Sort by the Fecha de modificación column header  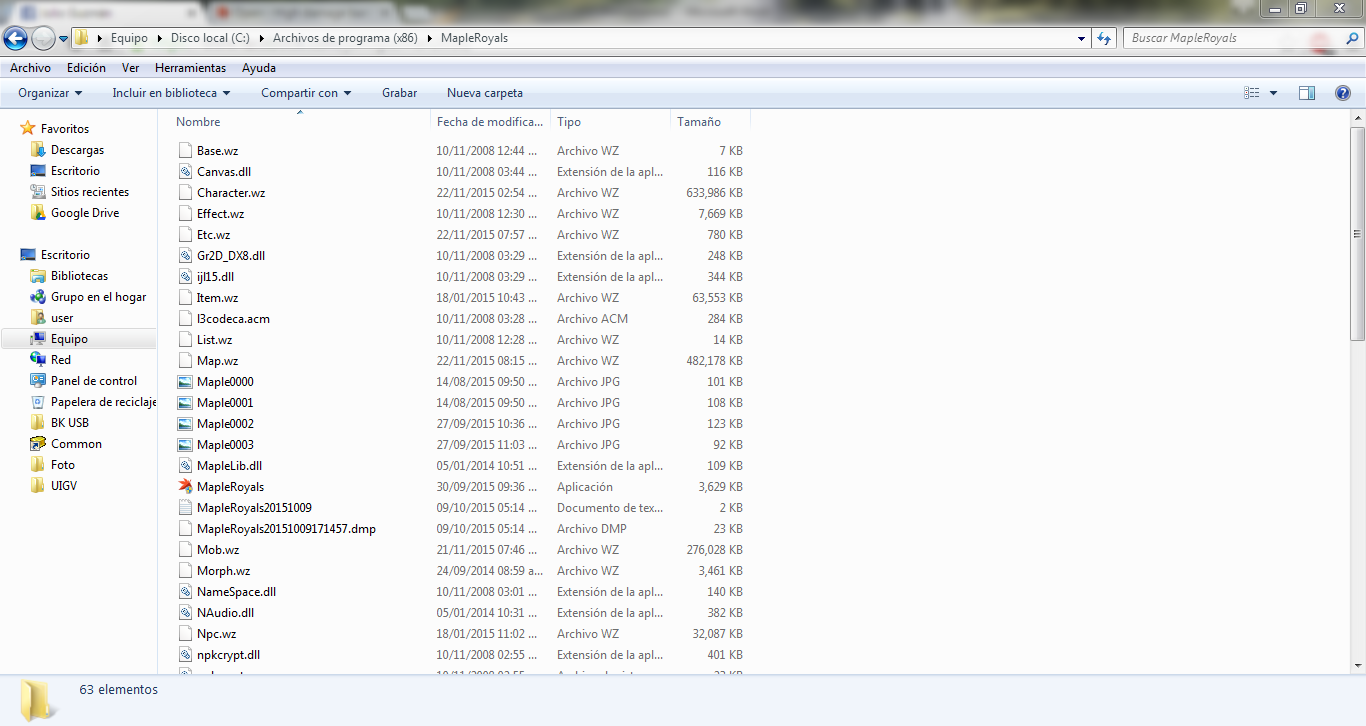click(x=491, y=122)
